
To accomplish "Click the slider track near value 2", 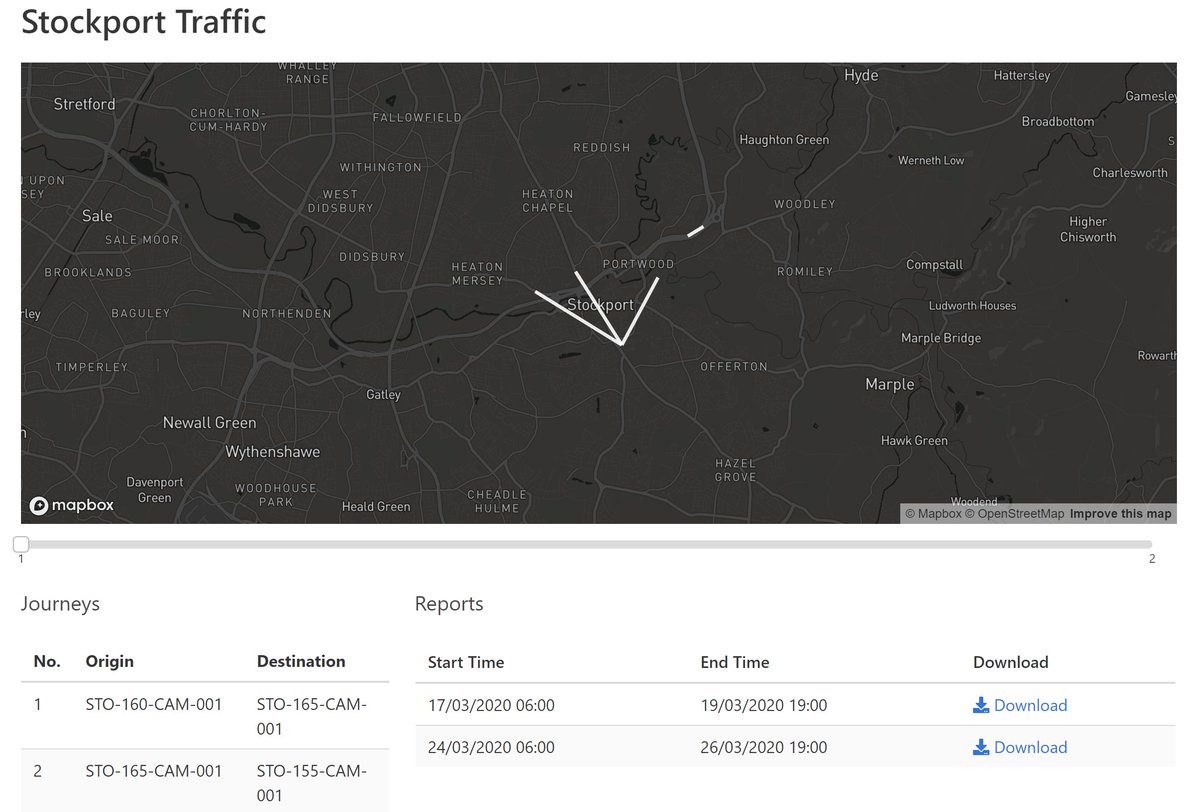I will pos(1150,544).
